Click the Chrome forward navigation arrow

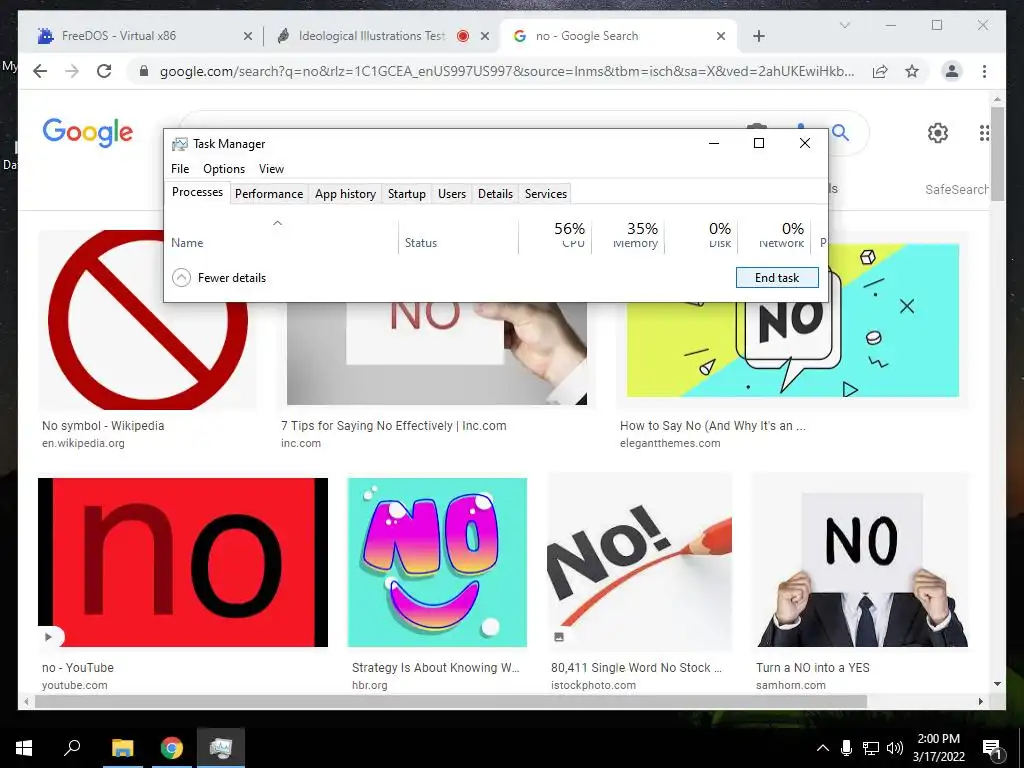72,71
